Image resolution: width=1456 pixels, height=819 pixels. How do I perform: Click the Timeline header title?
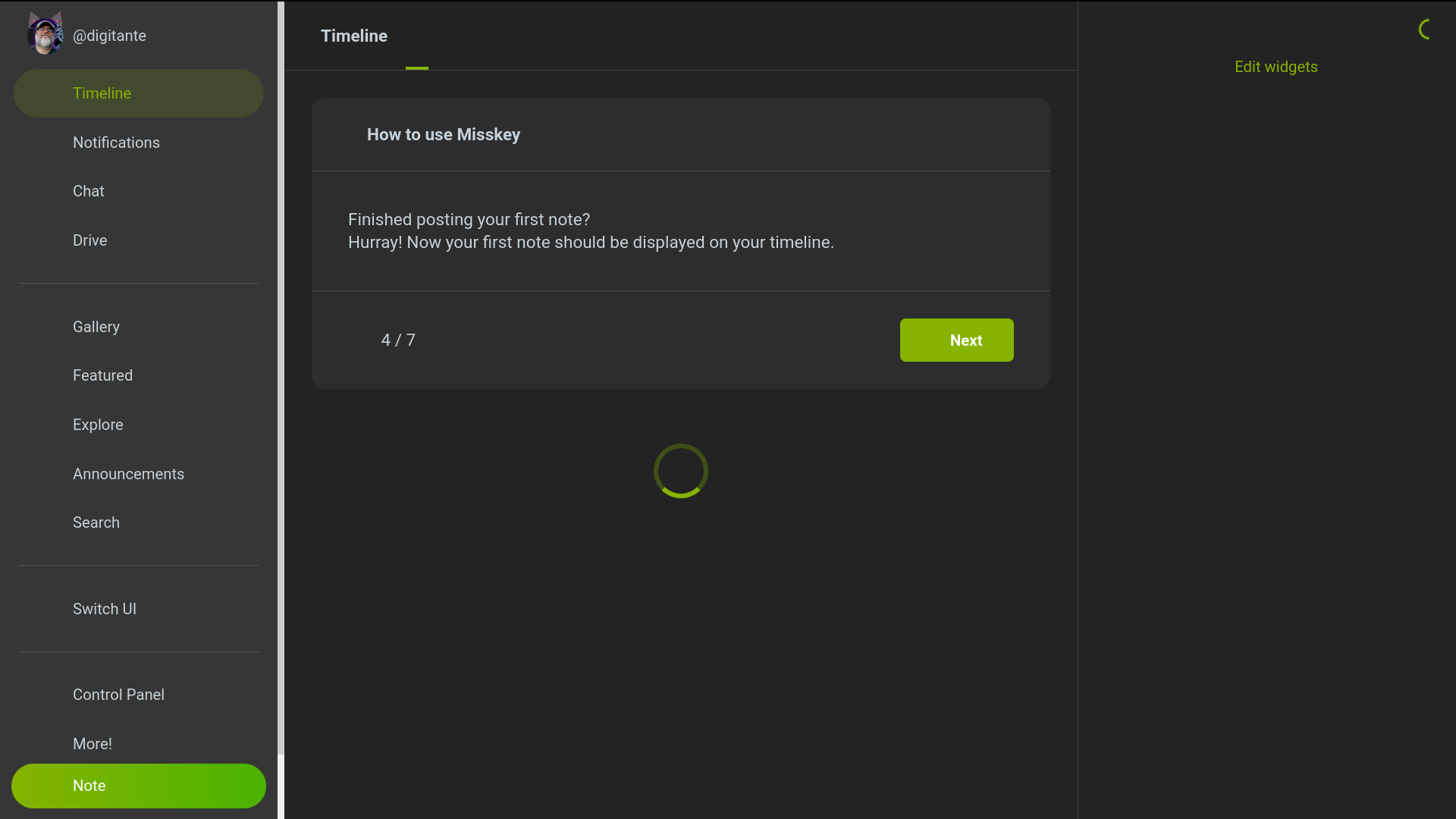pyautogui.click(x=353, y=36)
